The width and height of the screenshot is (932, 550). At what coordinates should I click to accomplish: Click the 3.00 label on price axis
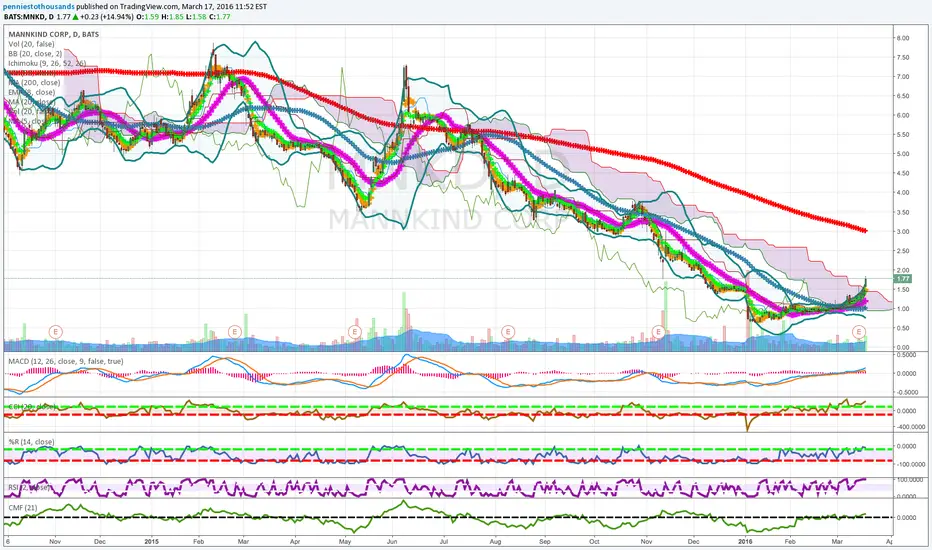[902, 231]
